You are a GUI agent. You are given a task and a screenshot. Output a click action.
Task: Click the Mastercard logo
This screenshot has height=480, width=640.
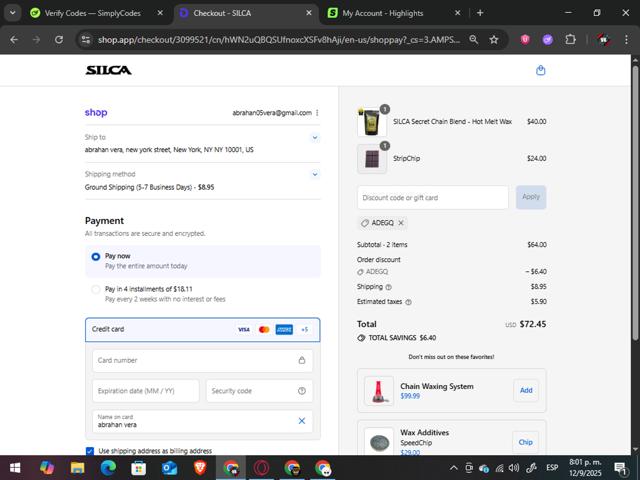pyautogui.click(x=264, y=329)
